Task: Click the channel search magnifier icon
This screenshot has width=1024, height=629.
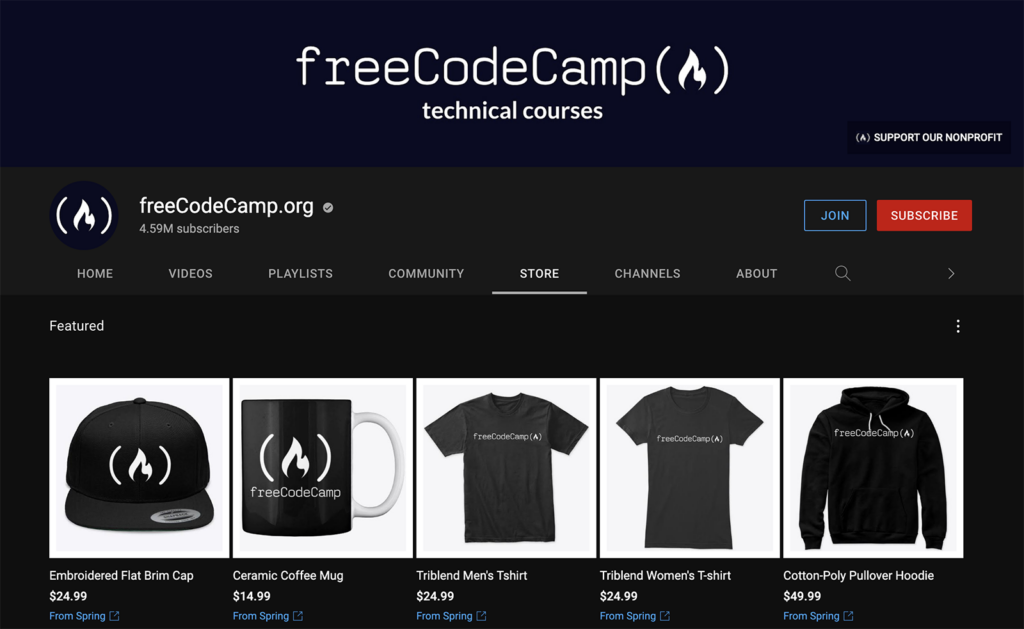Action: coord(842,273)
